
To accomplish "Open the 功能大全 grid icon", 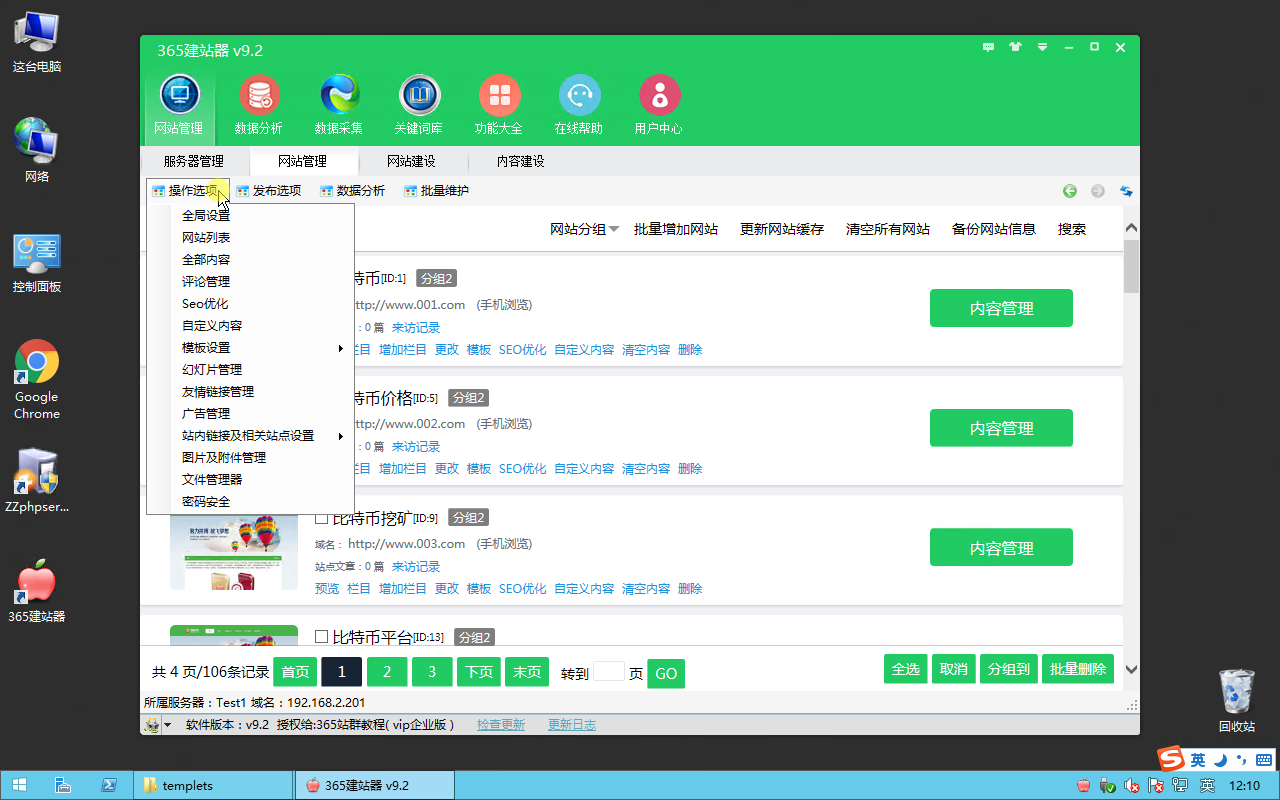I will coord(499,105).
